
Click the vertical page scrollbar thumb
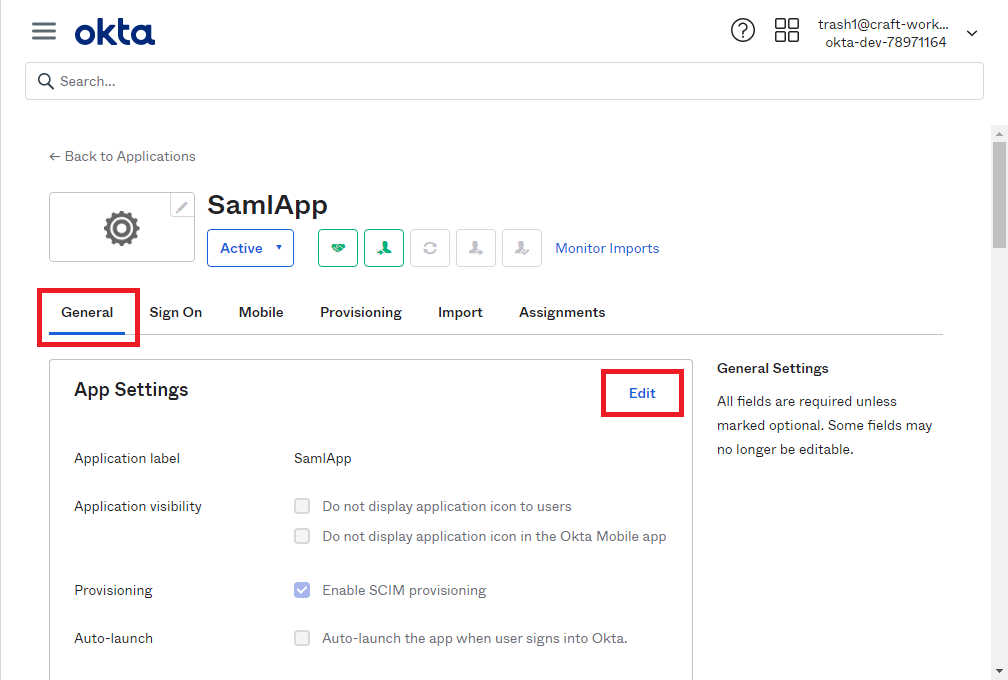click(x=999, y=194)
